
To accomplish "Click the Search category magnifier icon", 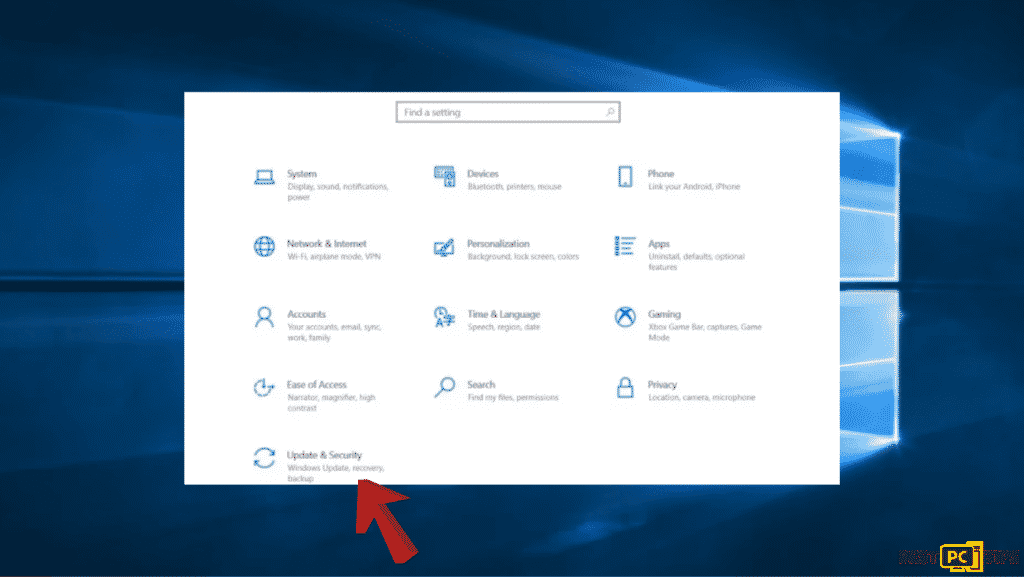I will 445,387.
